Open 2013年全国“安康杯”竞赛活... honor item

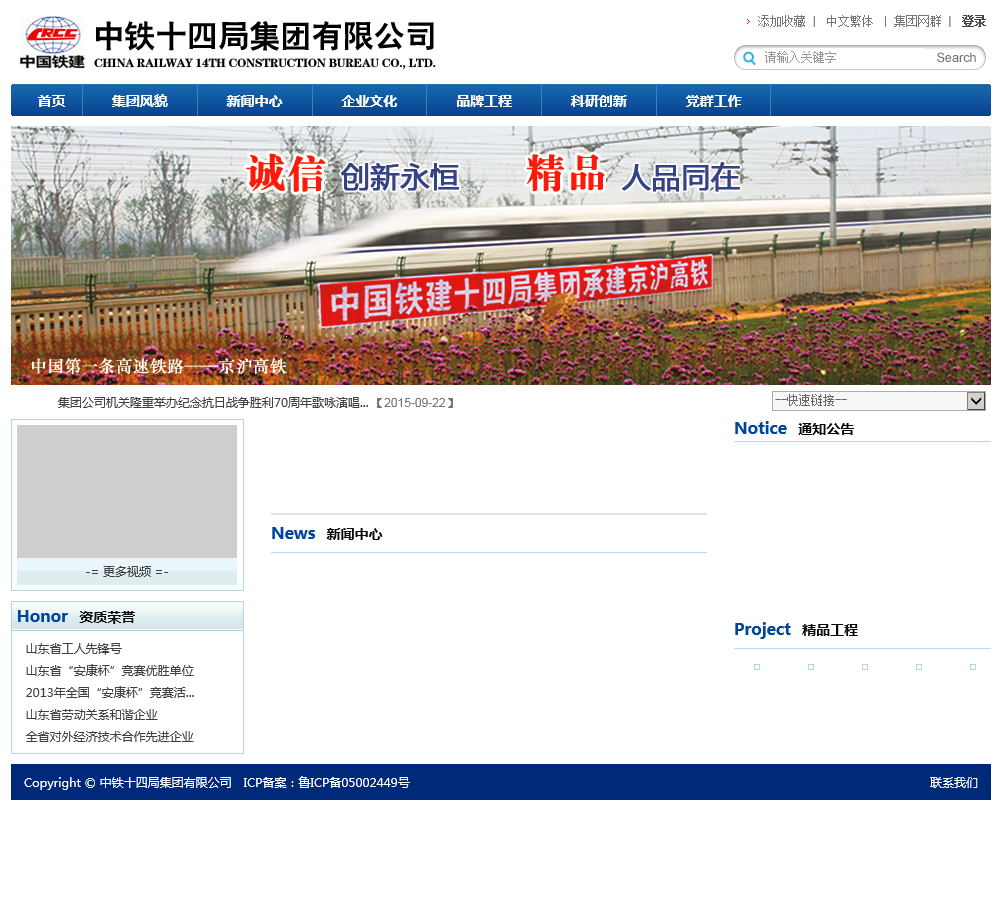(x=110, y=693)
